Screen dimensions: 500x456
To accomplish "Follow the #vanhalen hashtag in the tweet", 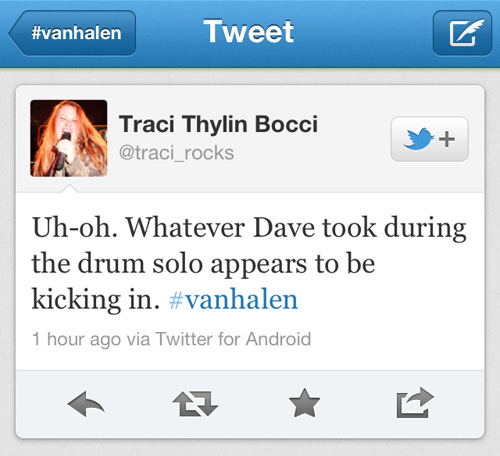I will coord(233,299).
